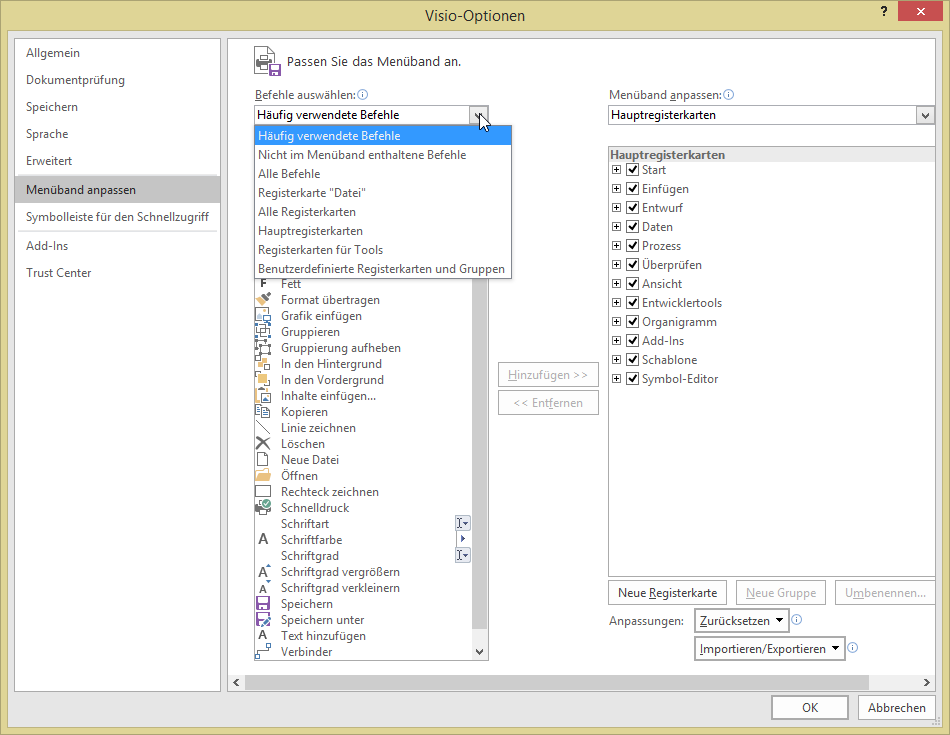Toggle the Daten checkbox
Screen dimensions: 950x735
point(633,227)
